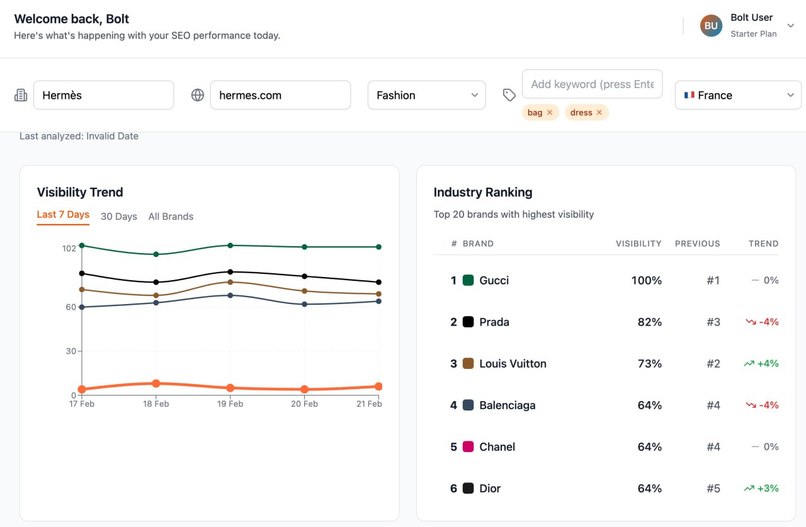The image size is (806, 527).
Task: Click the downward trend arrow for Balenciaga
Action: pos(750,405)
